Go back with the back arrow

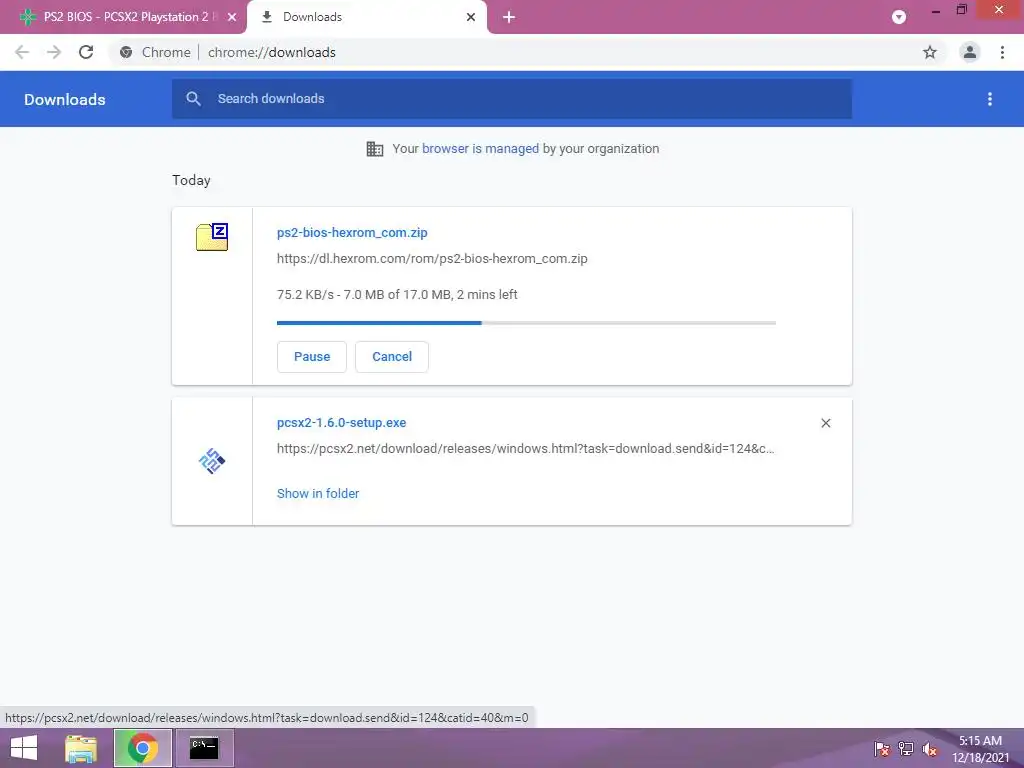(x=22, y=52)
